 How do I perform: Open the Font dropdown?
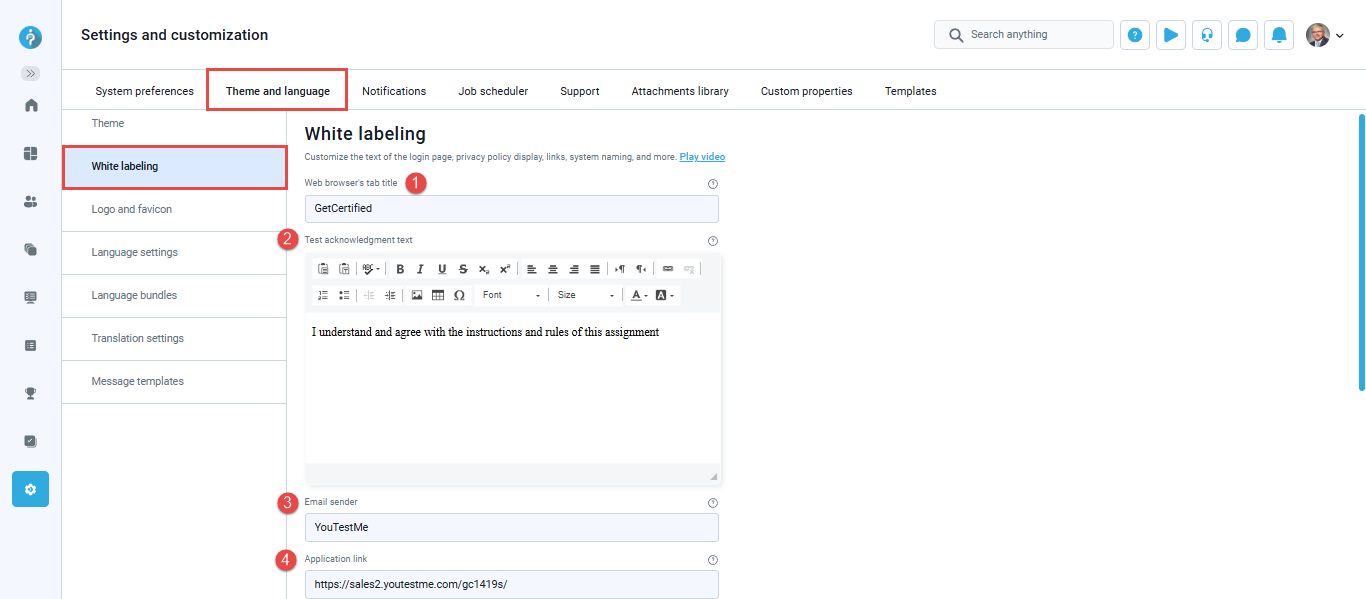pyautogui.click(x=510, y=295)
